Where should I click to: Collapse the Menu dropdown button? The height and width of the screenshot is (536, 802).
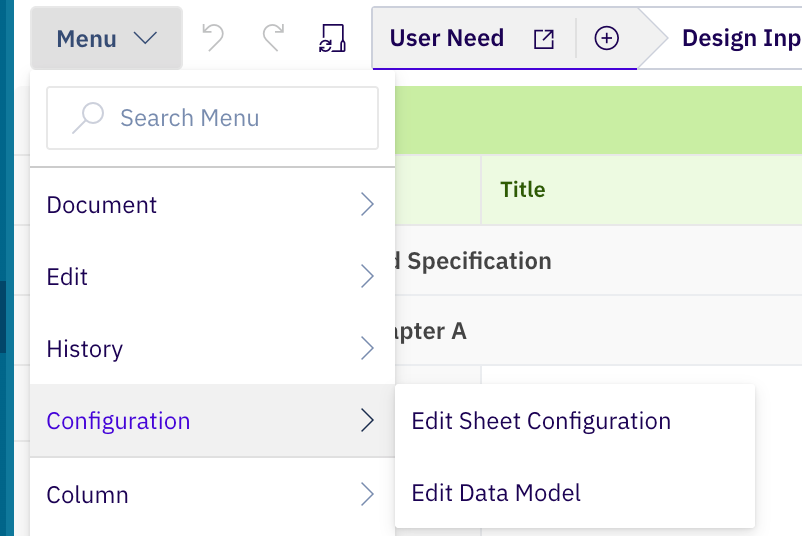(106, 39)
